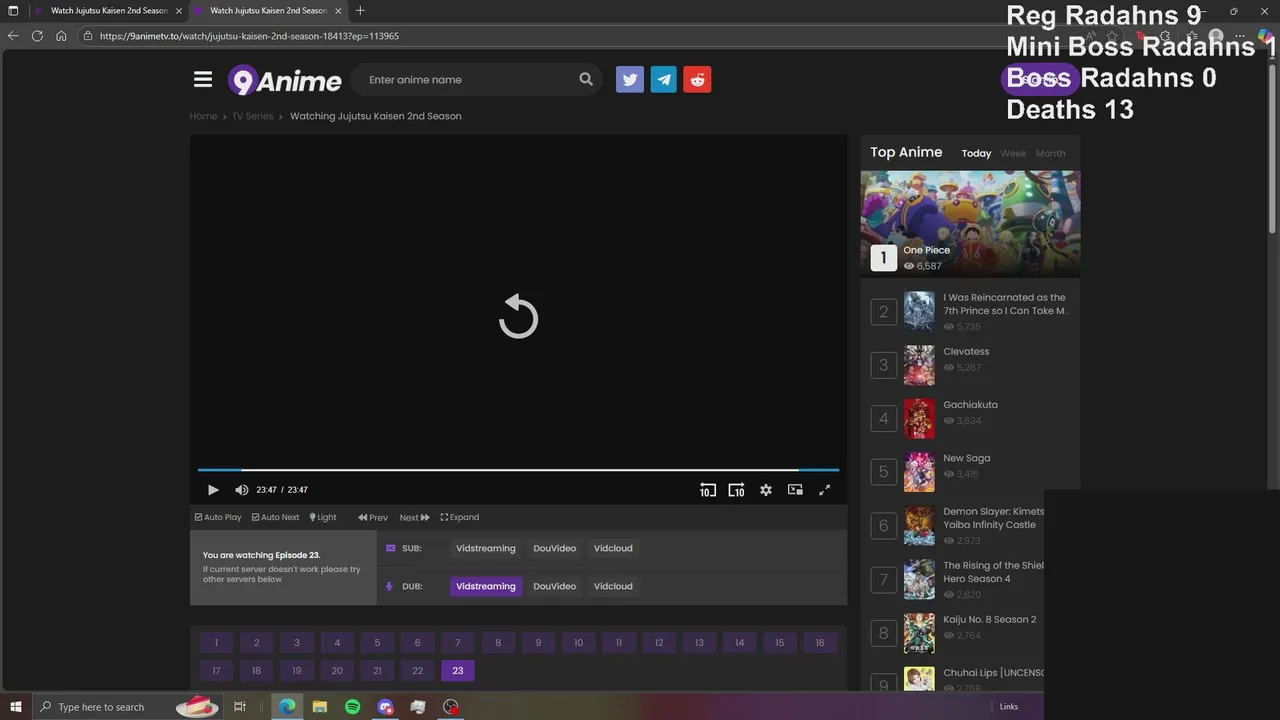
Task: Open Demon Slayer Infinity Castle entry
Action: pyautogui.click(x=993, y=518)
